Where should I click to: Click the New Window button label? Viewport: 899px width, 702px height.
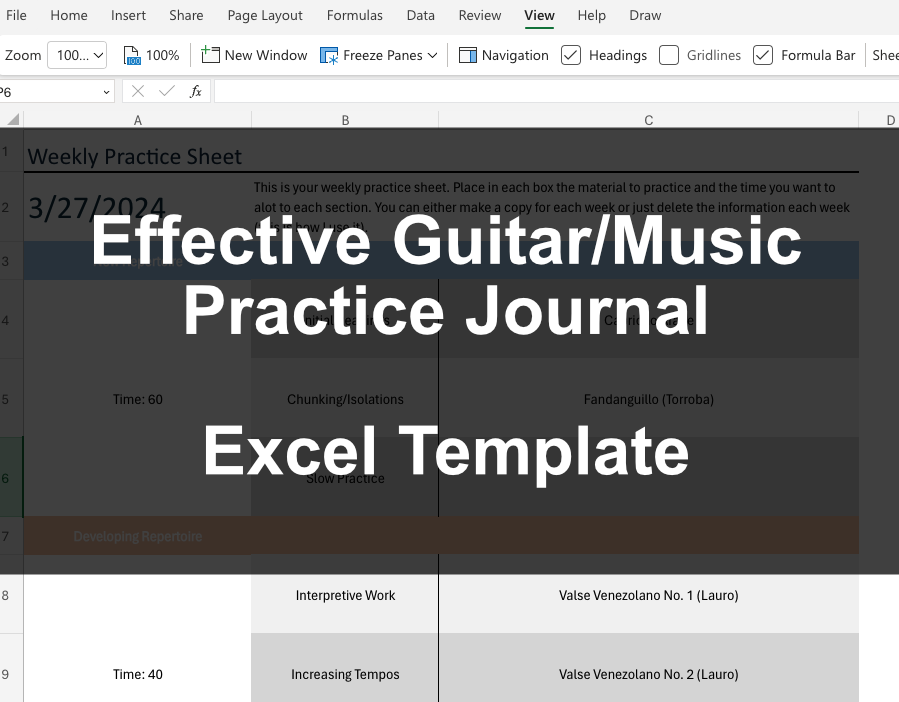[266, 55]
